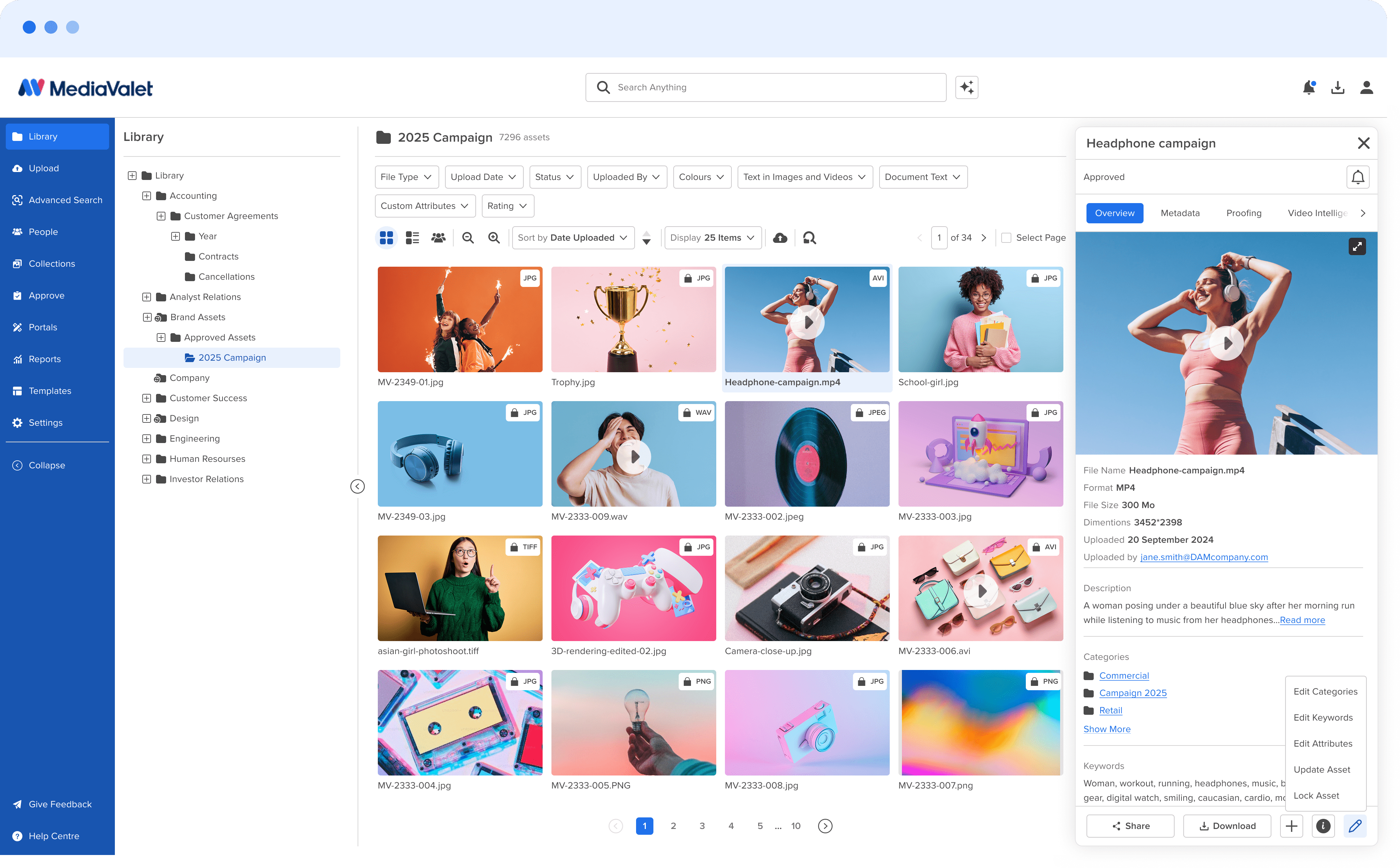The height and width of the screenshot is (868, 1400).
Task: Open the Read more description link
Action: (1302, 620)
